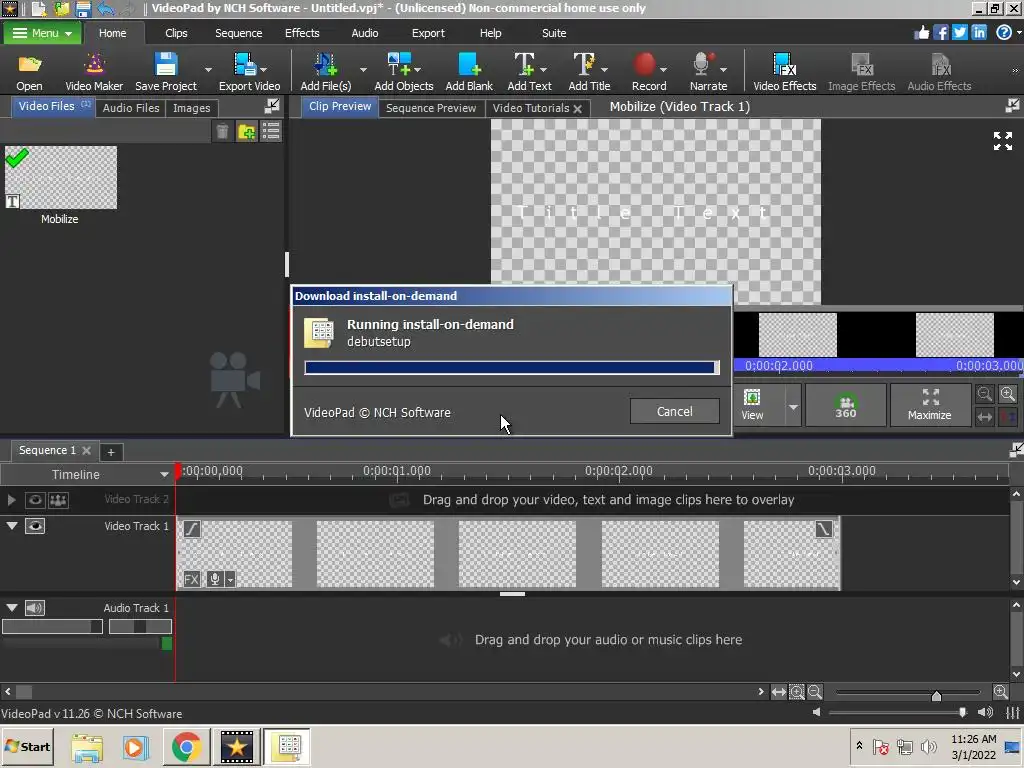Open the Export ribbon tab
Viewport: 1024px width, 768px height.
[x=428, y=33]
